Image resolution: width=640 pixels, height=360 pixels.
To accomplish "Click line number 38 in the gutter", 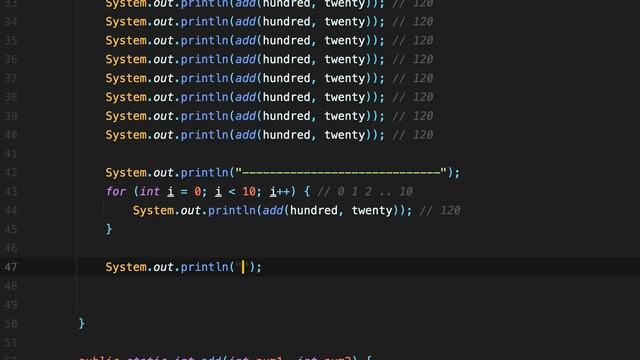I will (x=11, y=97).
